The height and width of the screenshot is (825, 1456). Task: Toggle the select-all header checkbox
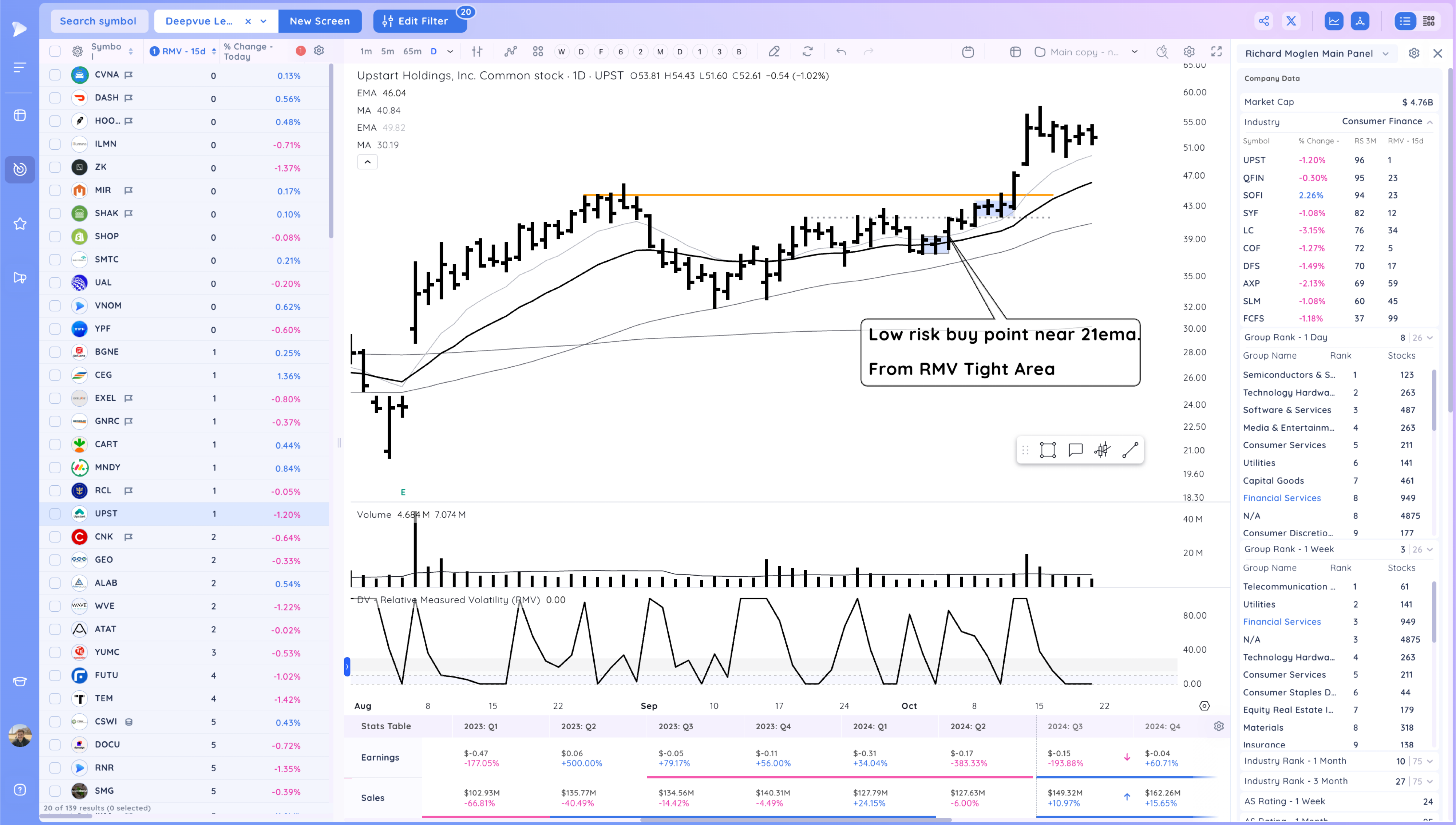tap(55, 52)
